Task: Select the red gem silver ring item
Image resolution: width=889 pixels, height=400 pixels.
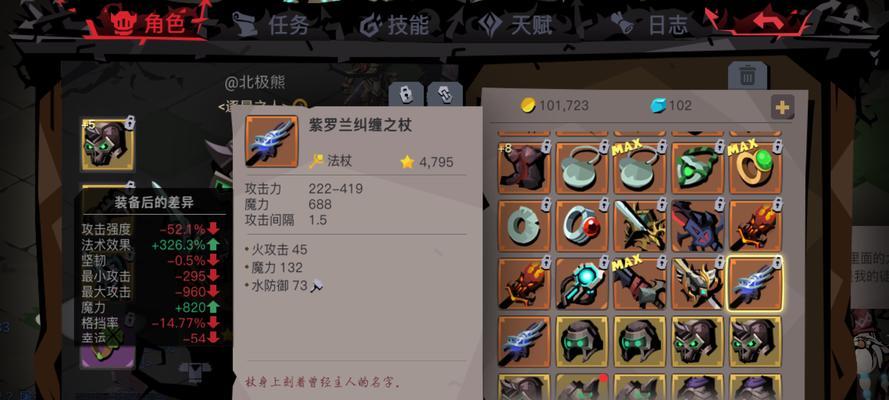Action: click(x=582, y=225)
